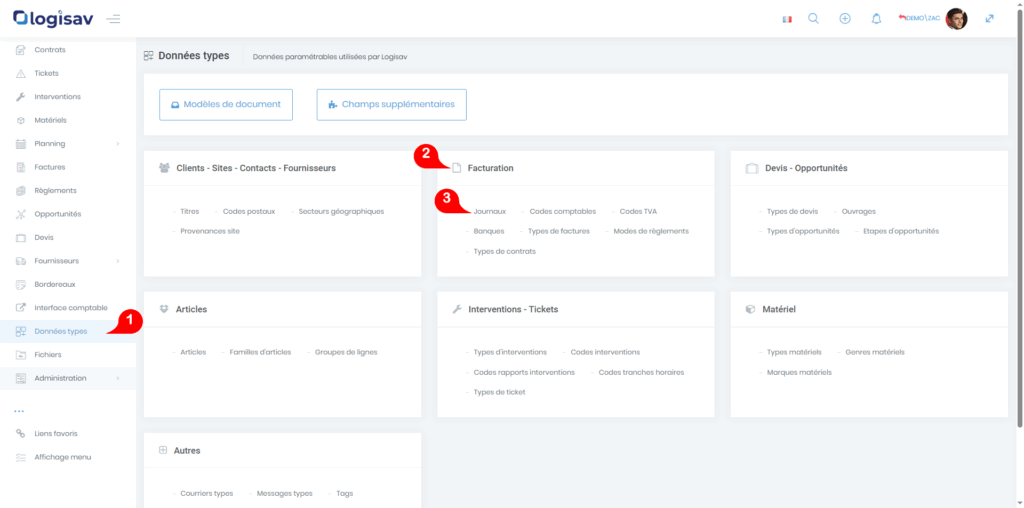Screen dimensions: 1024x508
Task: Click the Logisav logo
Action: (54, 18)
